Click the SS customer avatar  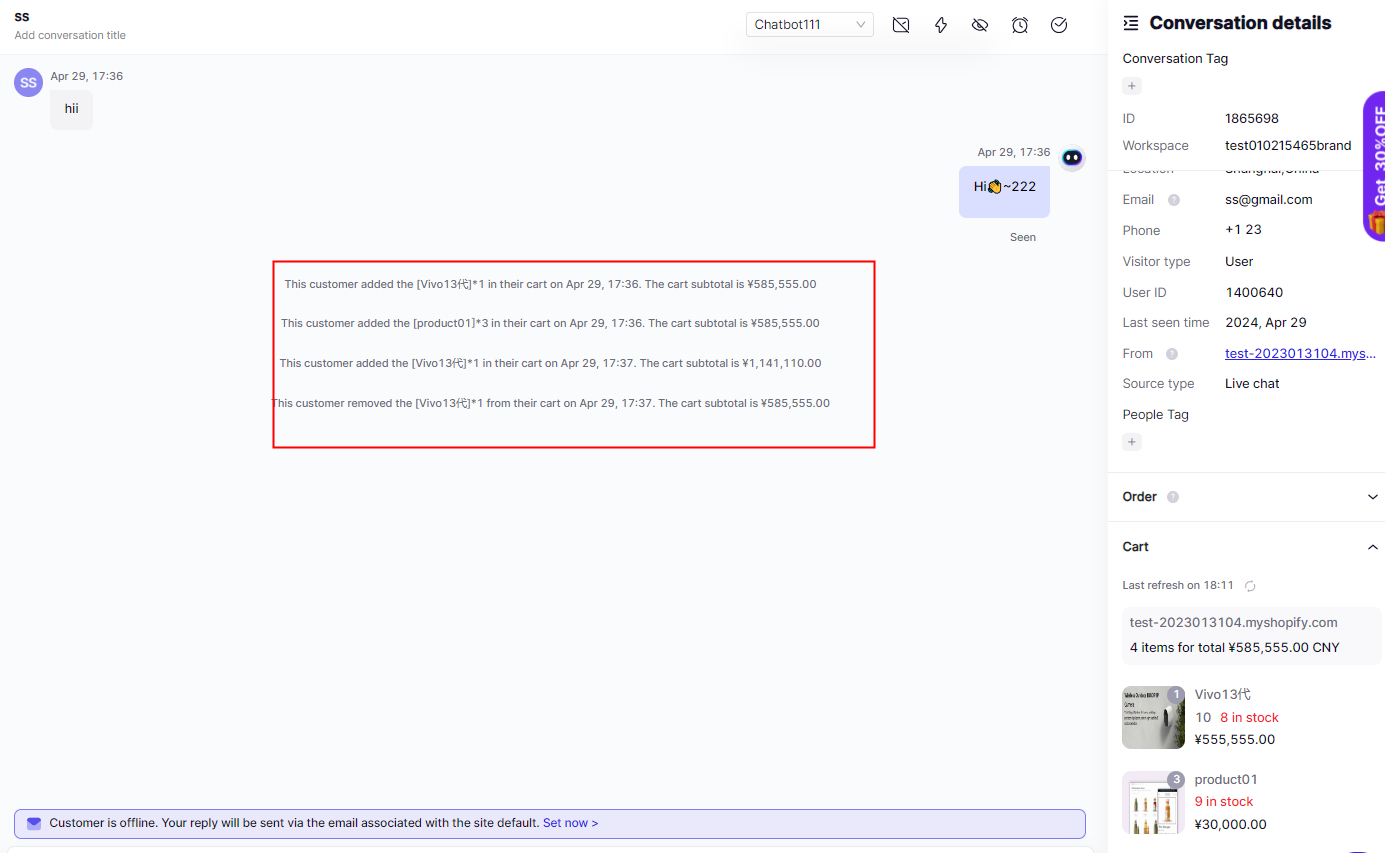[x=28, y=82]
